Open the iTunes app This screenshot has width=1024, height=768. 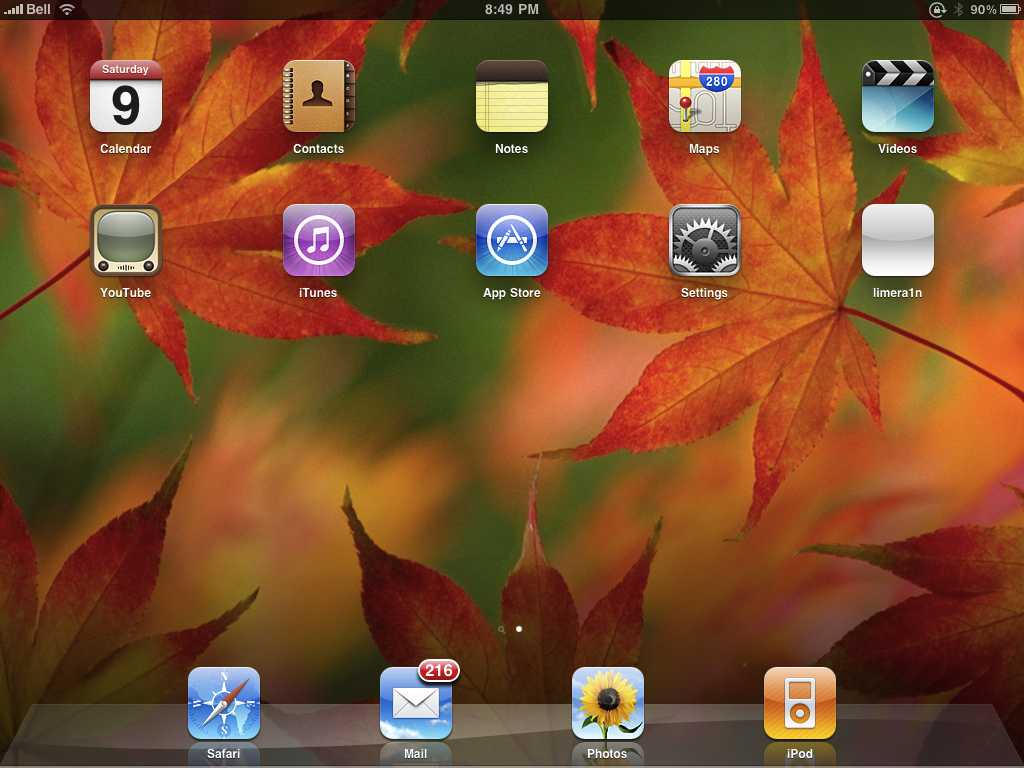click(319, 240)
